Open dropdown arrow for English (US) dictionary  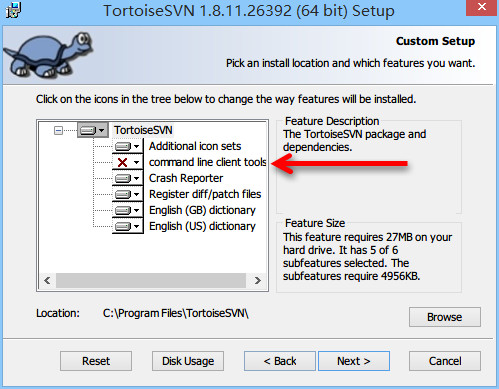[136, 226]
